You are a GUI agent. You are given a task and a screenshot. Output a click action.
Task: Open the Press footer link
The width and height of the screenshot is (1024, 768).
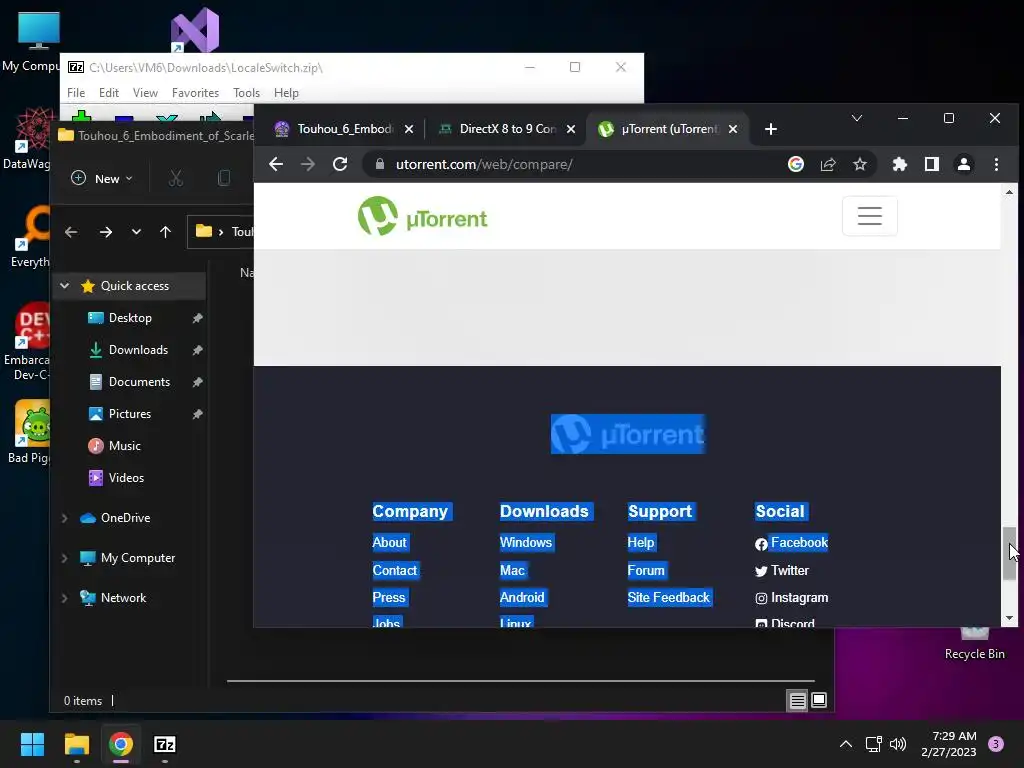point(389,597)
